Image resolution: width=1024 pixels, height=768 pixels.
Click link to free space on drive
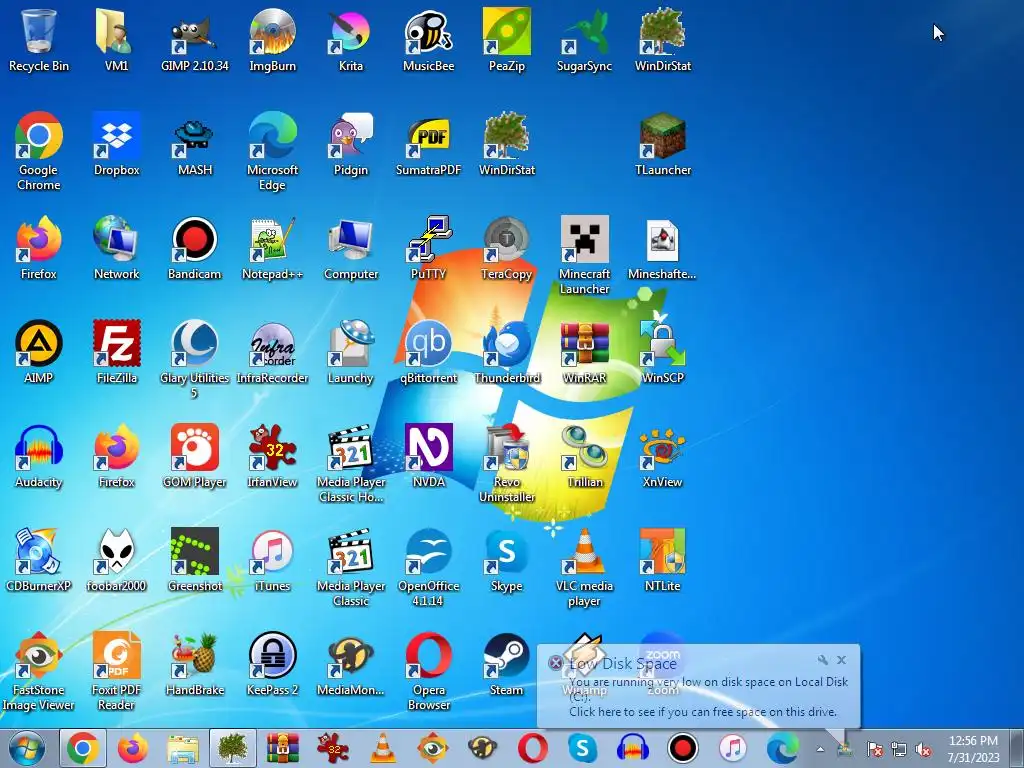(703, 712)
